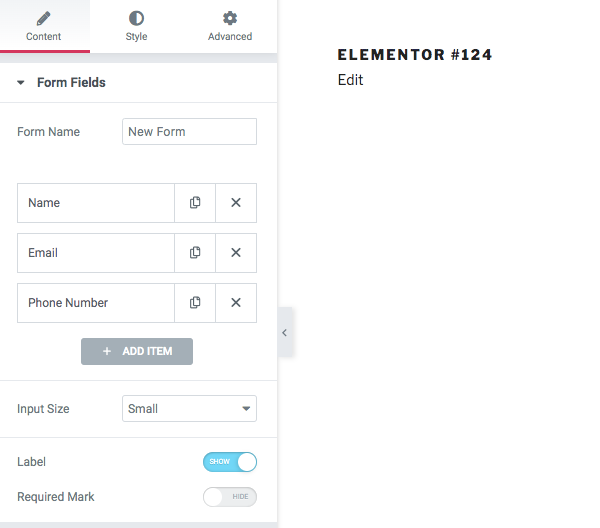Screen dimensions: 600x528
Task: Delete the Email field item
Action: click(236, 253)
